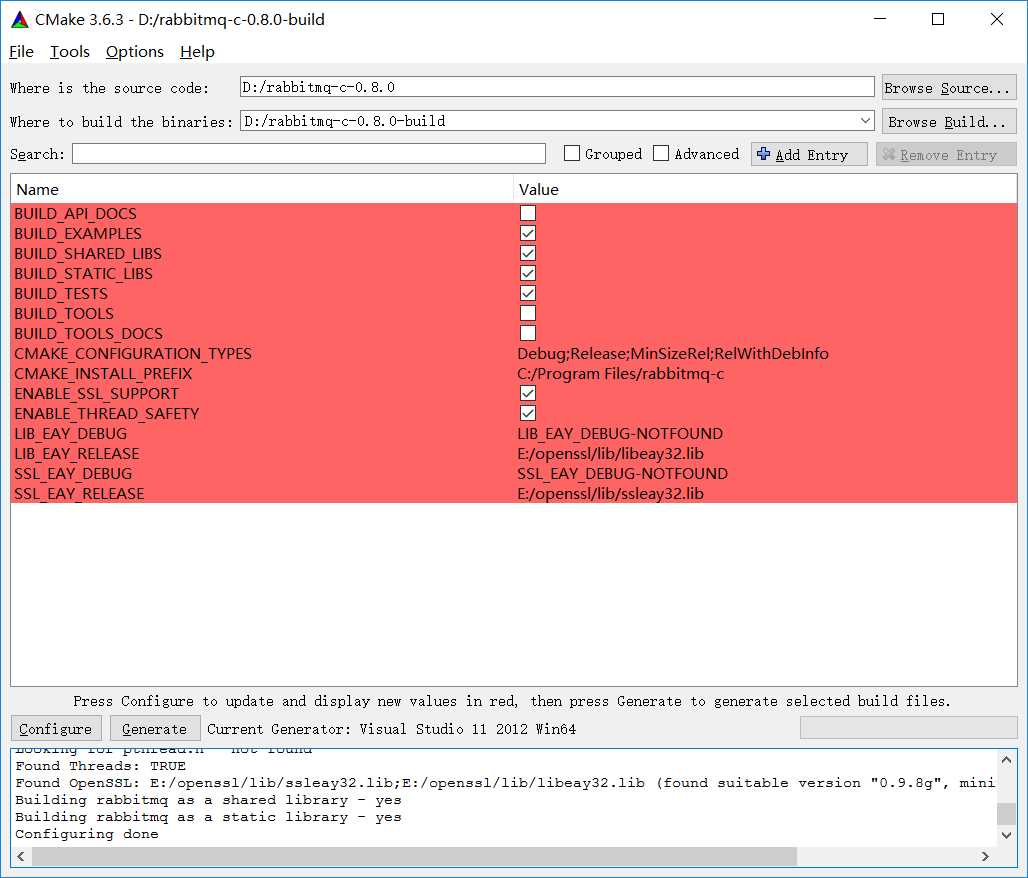
Task: Click the SSL_EAY_DEBUG-NOTFOUND value
Action: (622, 473)
